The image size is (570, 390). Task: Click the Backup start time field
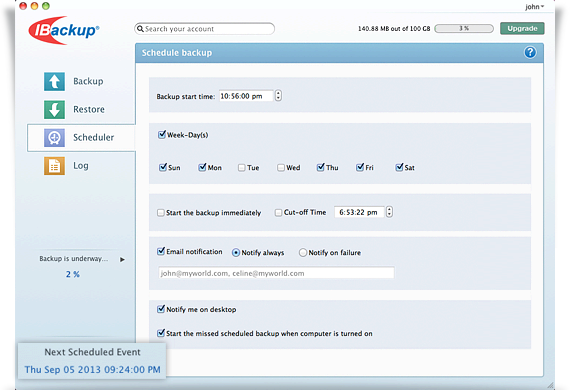(x=246, y=96)
